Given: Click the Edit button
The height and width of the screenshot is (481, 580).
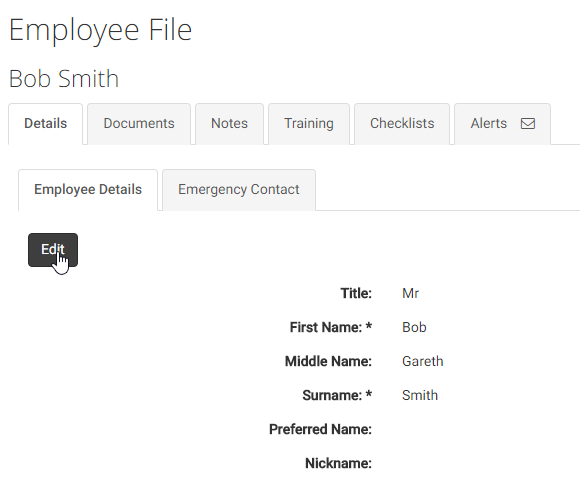Looking at the screenshot, I should (x=53, y=250).
